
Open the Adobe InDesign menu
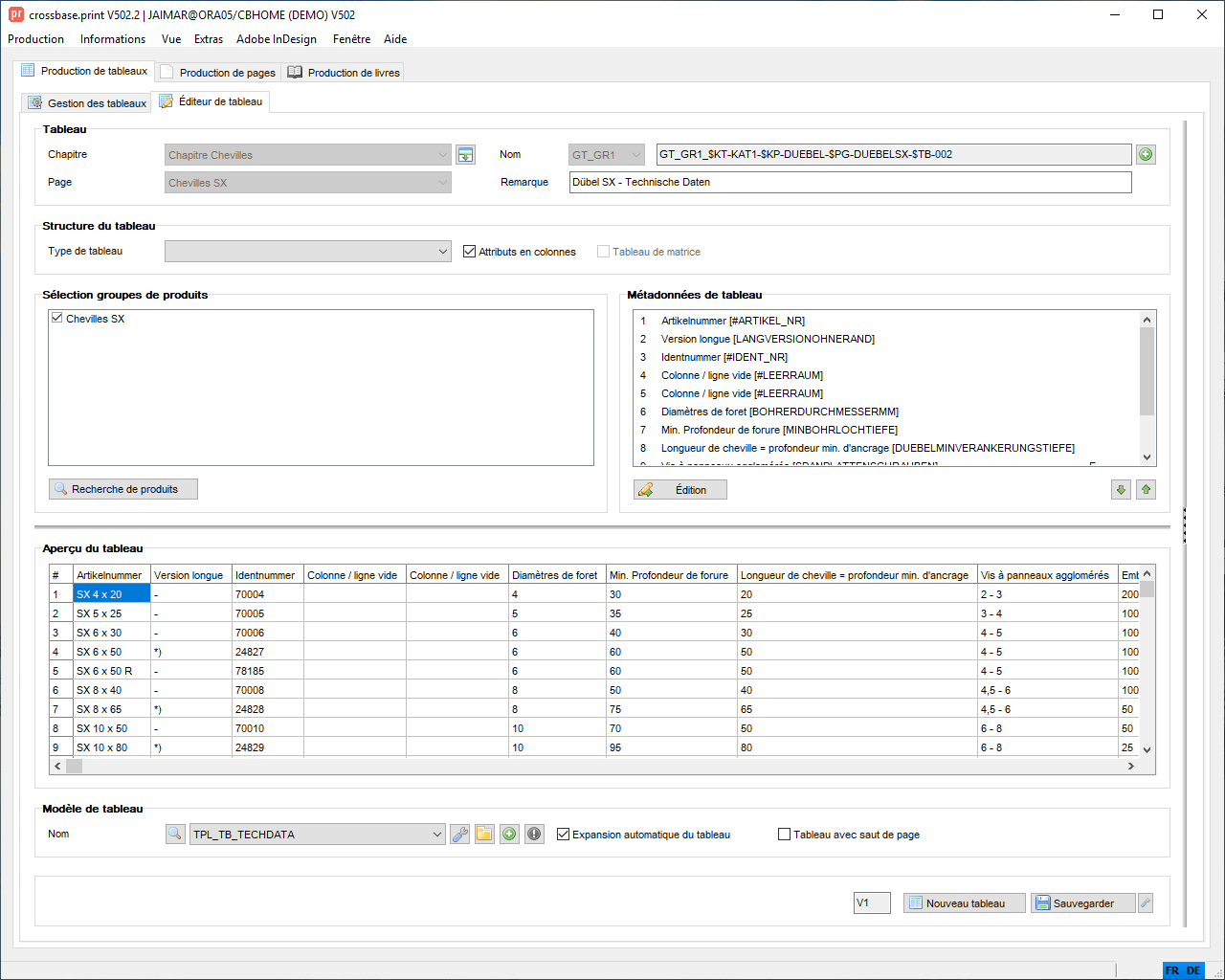[x=277, y=39]
